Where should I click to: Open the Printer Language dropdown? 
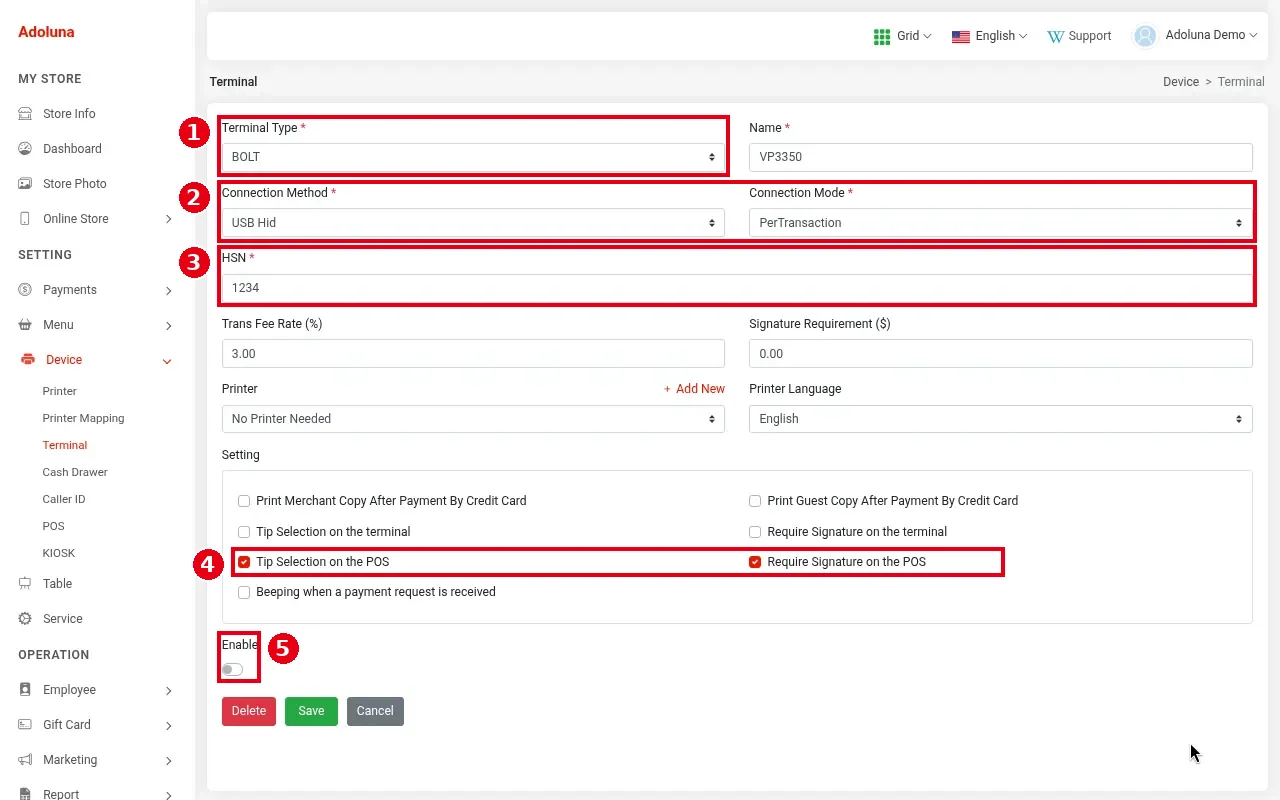click(1001, 419)
